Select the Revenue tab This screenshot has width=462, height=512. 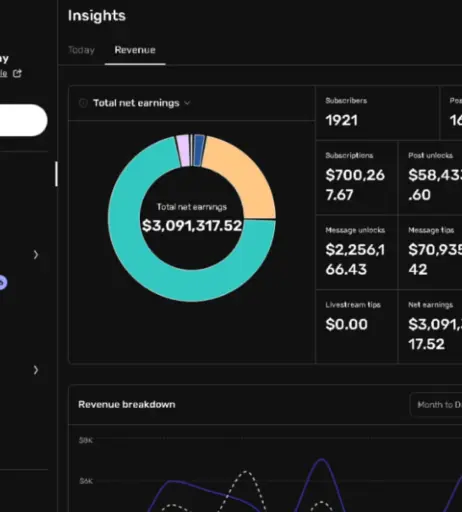pyautogui.click(x=135, y=50)
